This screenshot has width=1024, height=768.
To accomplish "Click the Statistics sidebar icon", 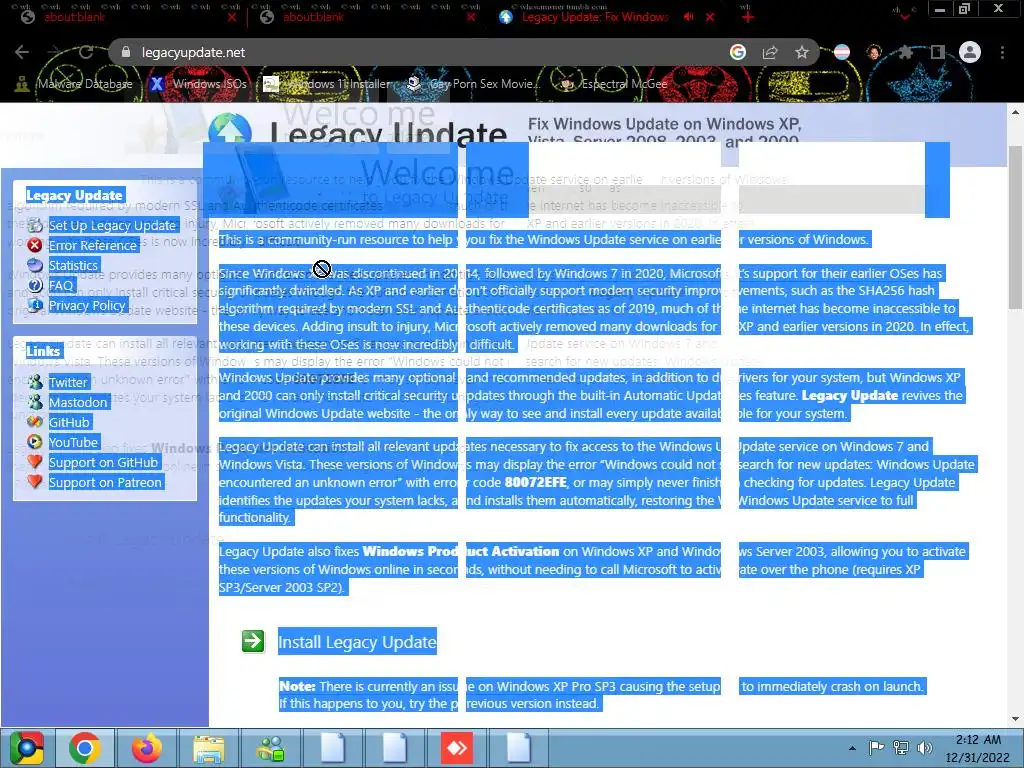I will (35, 265).
